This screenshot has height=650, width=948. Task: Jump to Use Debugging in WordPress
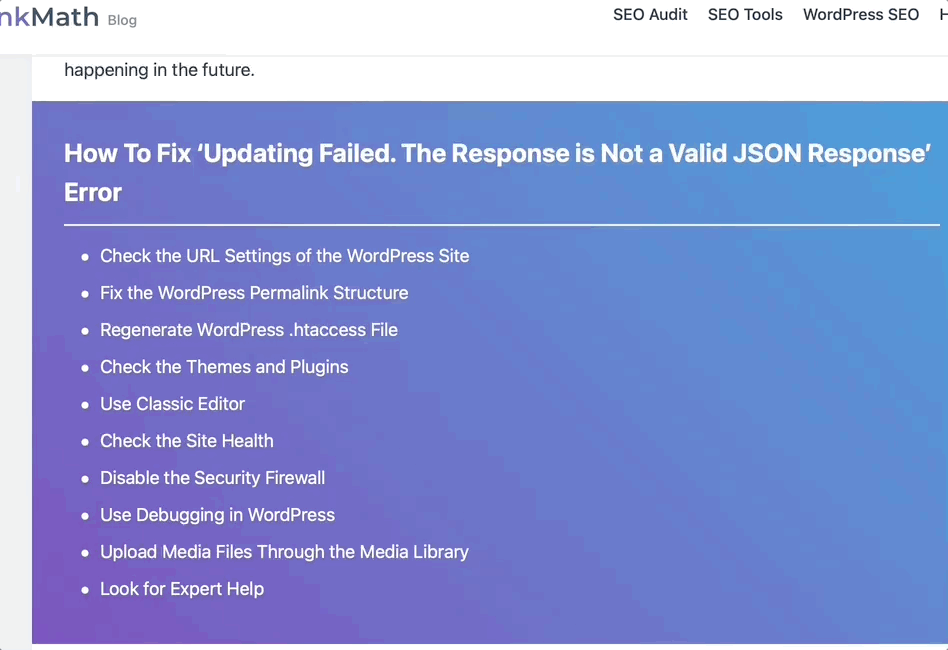coord(218,515)
